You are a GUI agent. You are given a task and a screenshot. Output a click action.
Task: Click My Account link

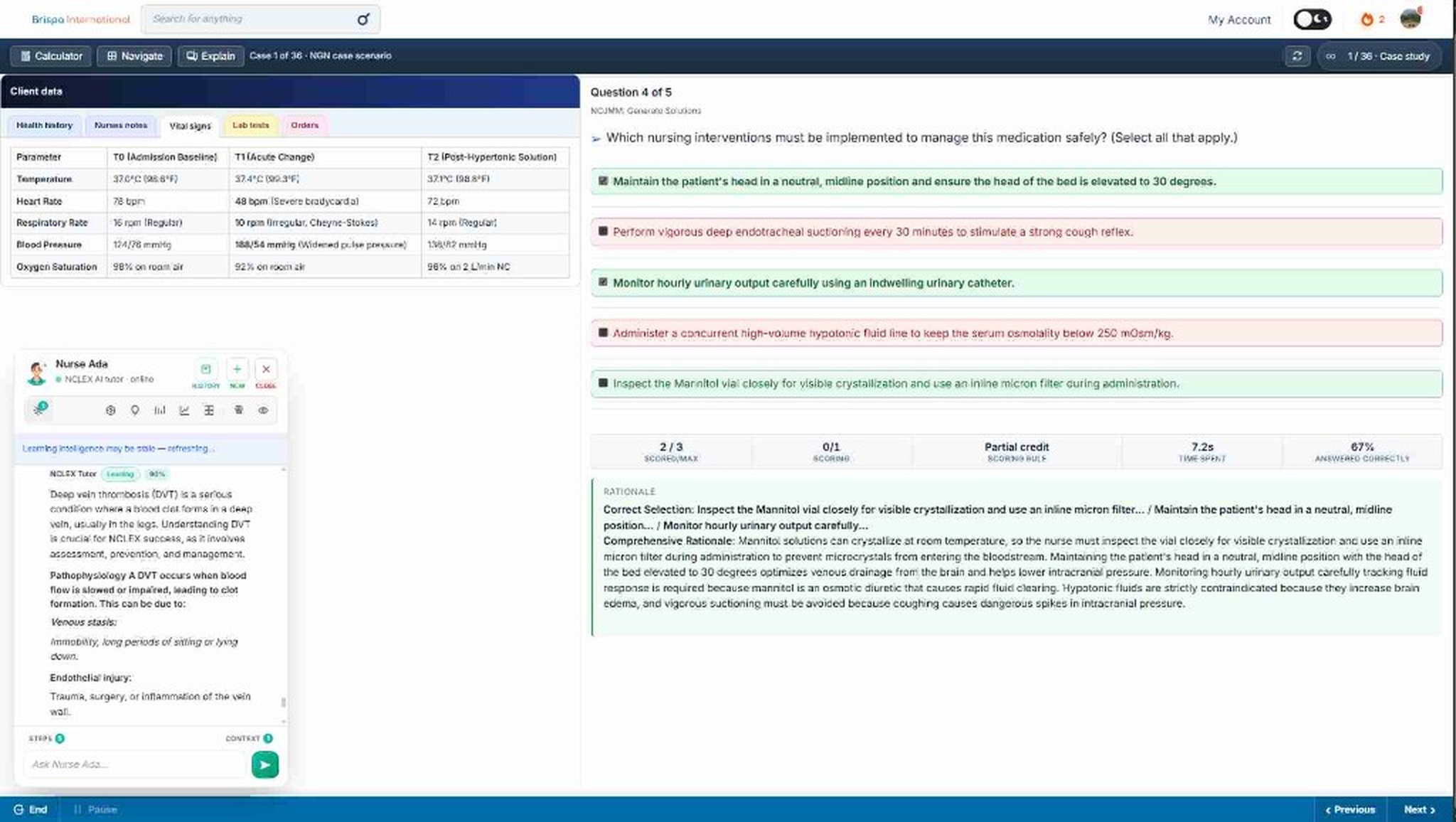pyautogui.click(x=1238, y=20)
